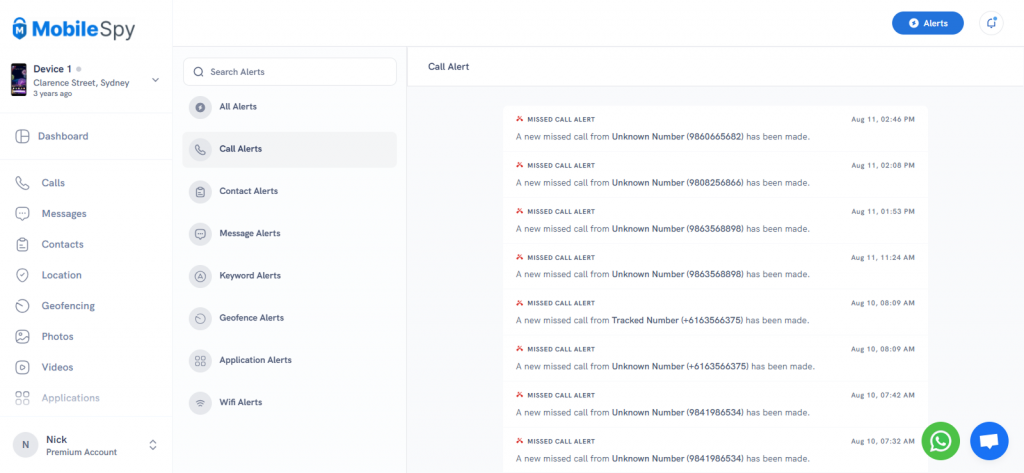
Task: Go to Calls in the sidebar
Action: coord(53,183)
